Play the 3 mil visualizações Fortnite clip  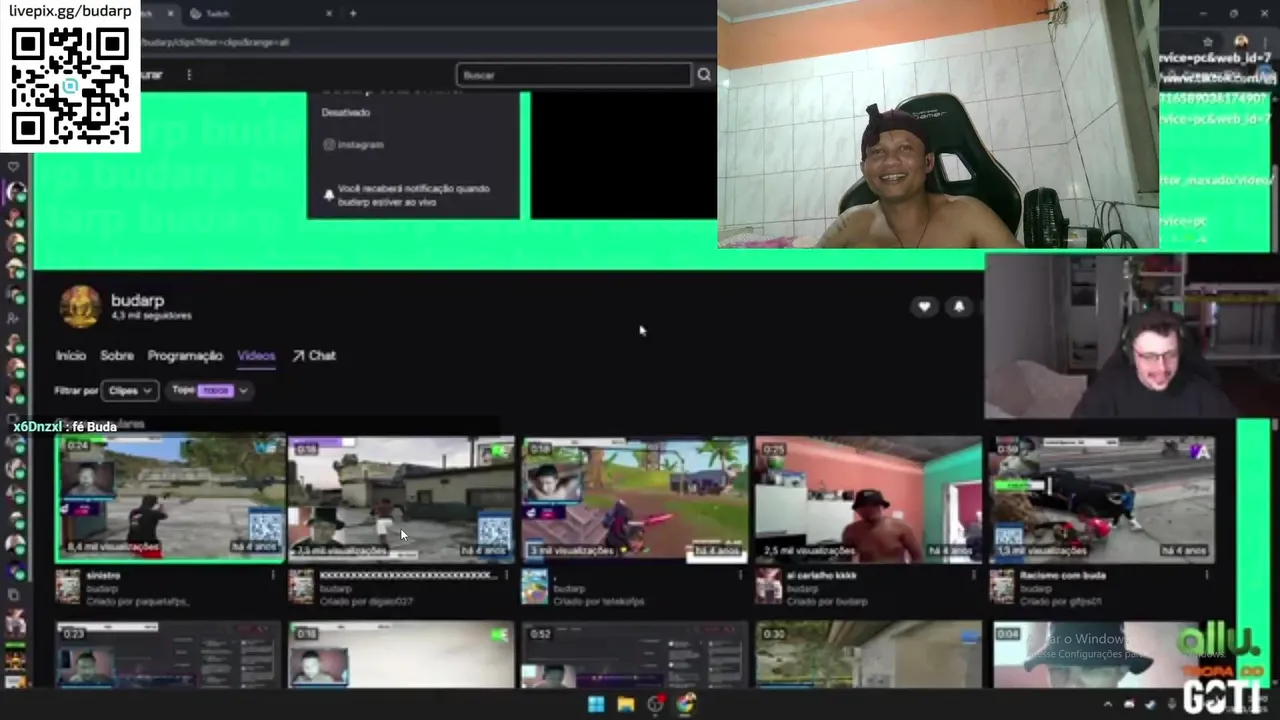[x=635, y=498]
